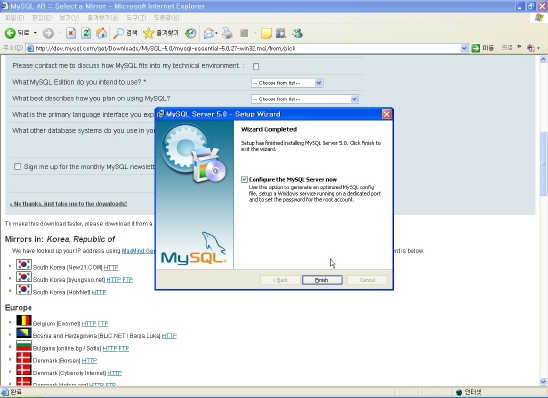The width and height of the screenshot is (548, 398).
Task: Click the Mail envelope toolbar icon
Action: [x=209, y=33]
